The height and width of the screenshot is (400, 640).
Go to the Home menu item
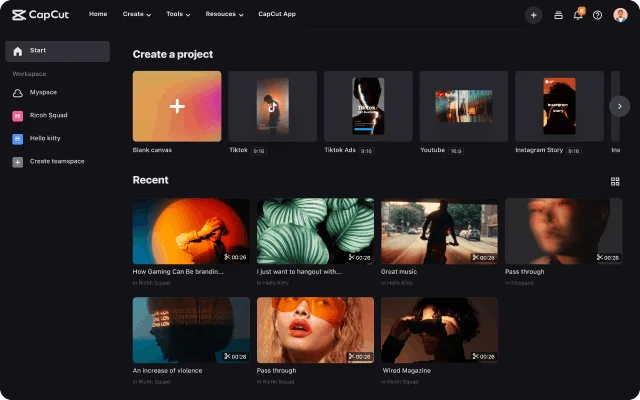tap(98, 15)
